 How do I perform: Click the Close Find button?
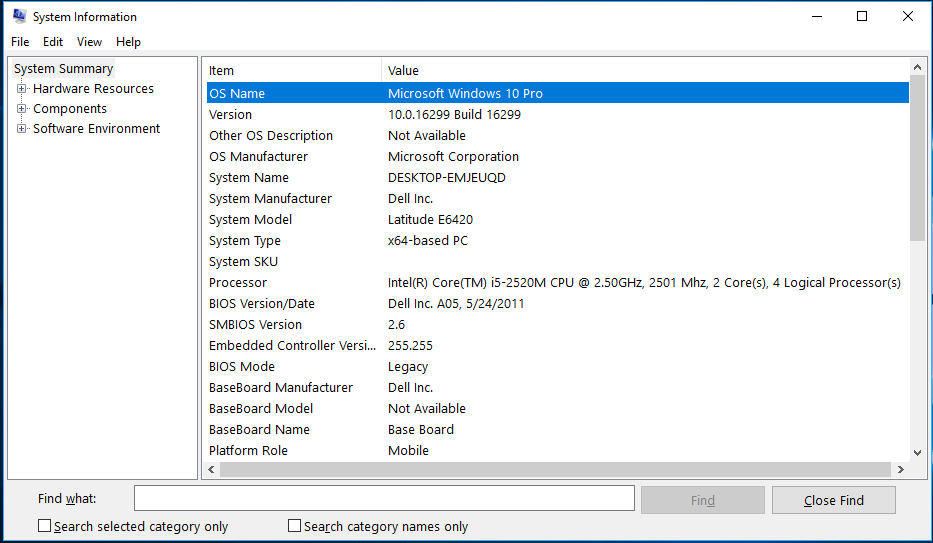point(834,500)
